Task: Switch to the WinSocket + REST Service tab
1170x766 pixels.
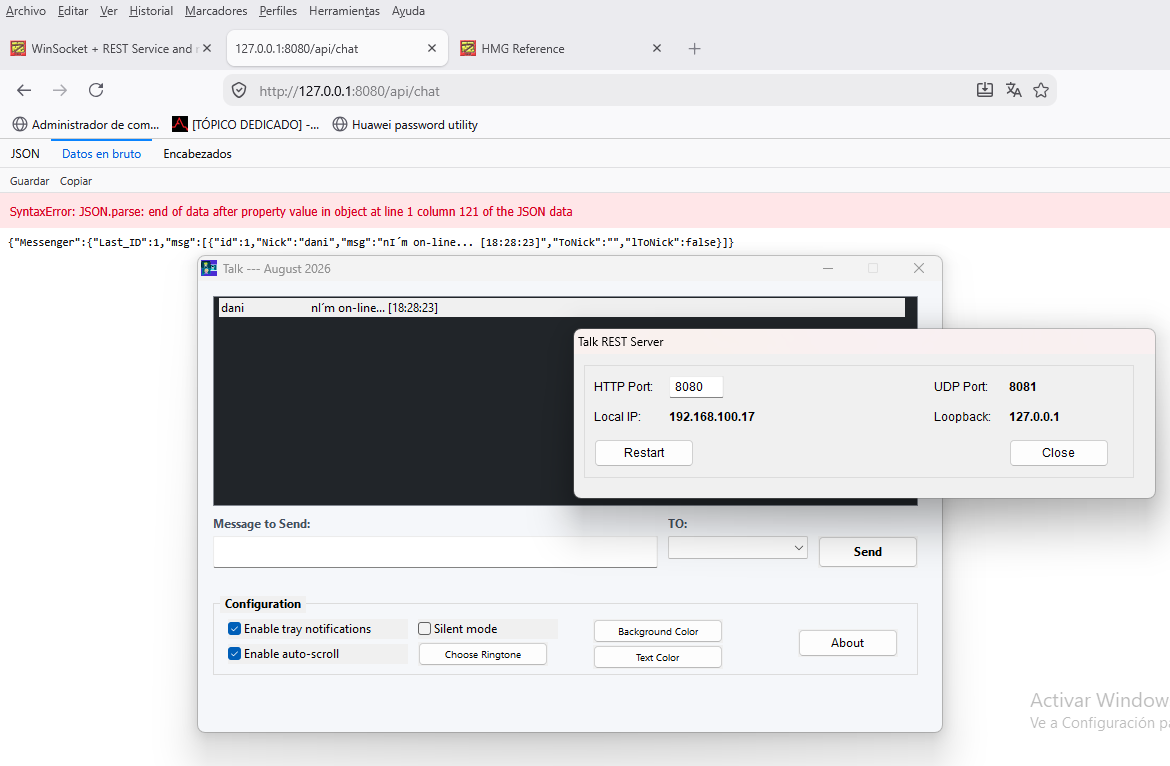Action: pyautogui.click(x=112, y=48)
